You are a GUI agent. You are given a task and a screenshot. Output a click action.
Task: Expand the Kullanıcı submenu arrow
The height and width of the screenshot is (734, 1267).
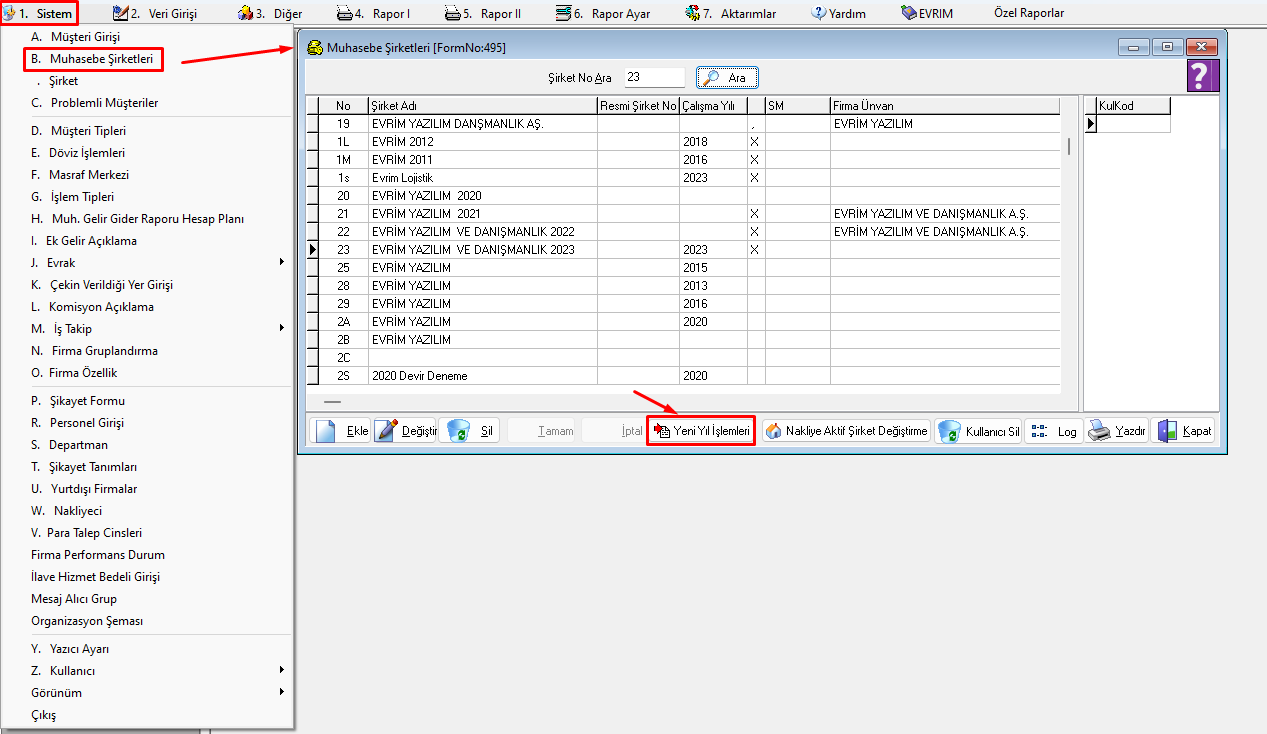281,671
